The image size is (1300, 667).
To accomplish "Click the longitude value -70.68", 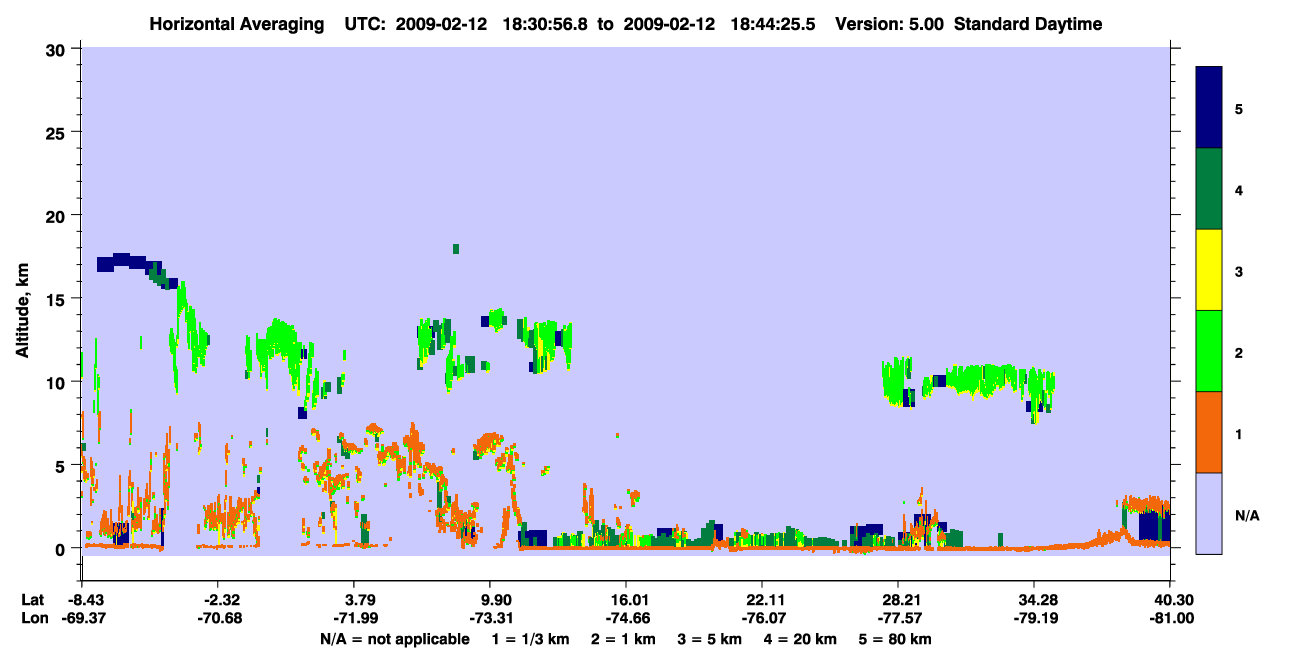I will (218, 618).
